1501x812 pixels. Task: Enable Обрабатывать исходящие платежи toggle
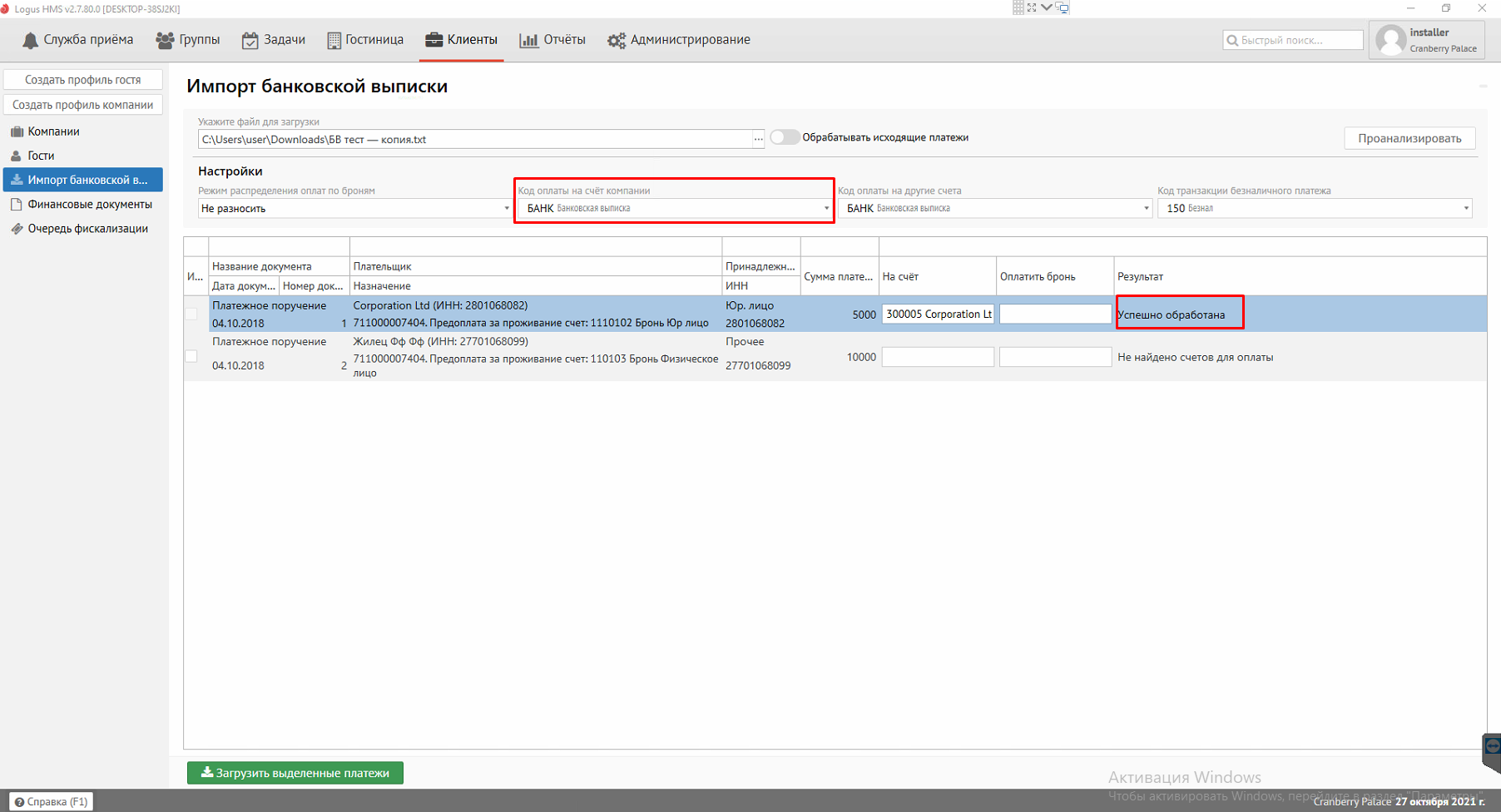pos(784,137)
